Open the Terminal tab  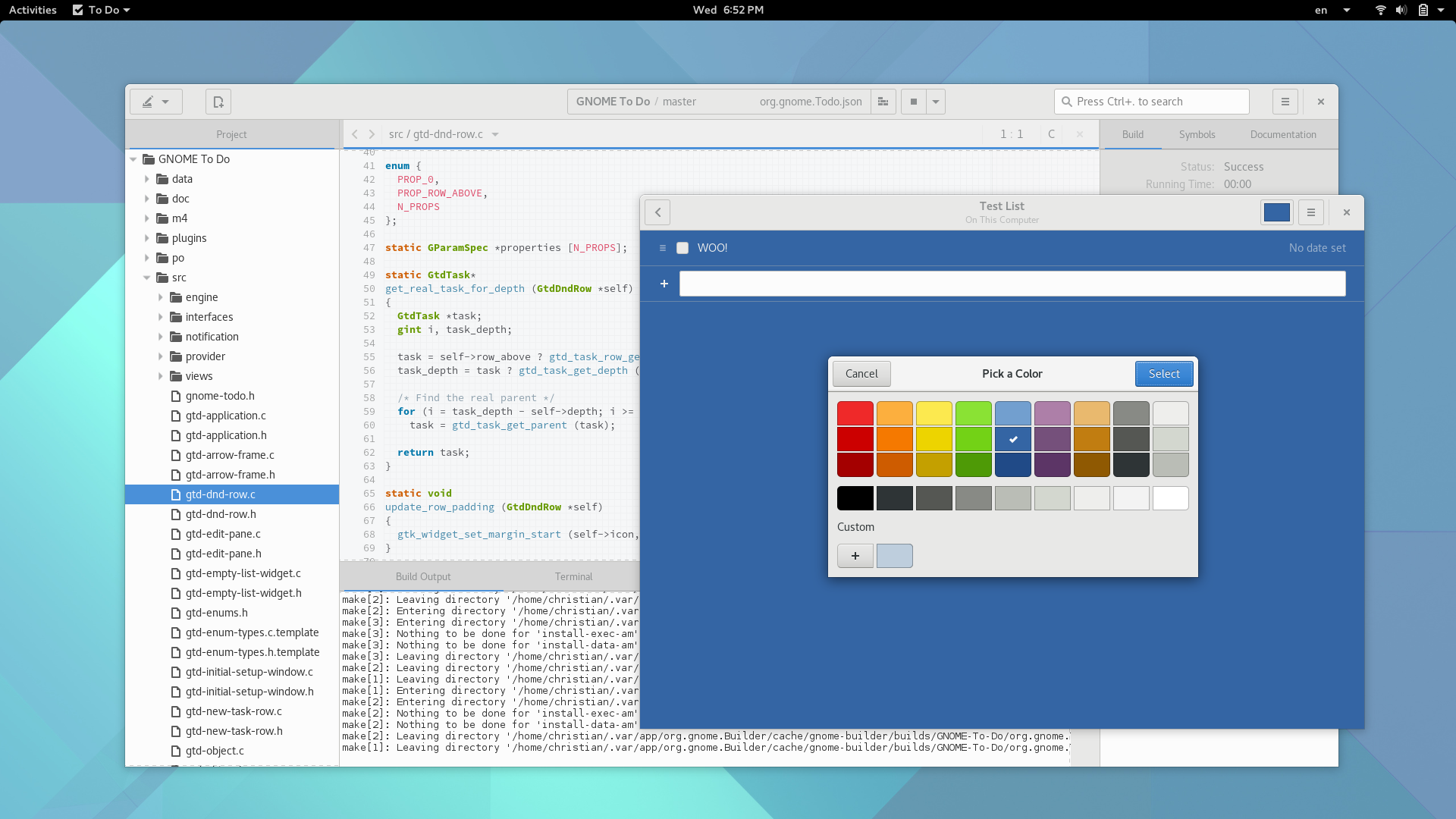tap(573, 576)
